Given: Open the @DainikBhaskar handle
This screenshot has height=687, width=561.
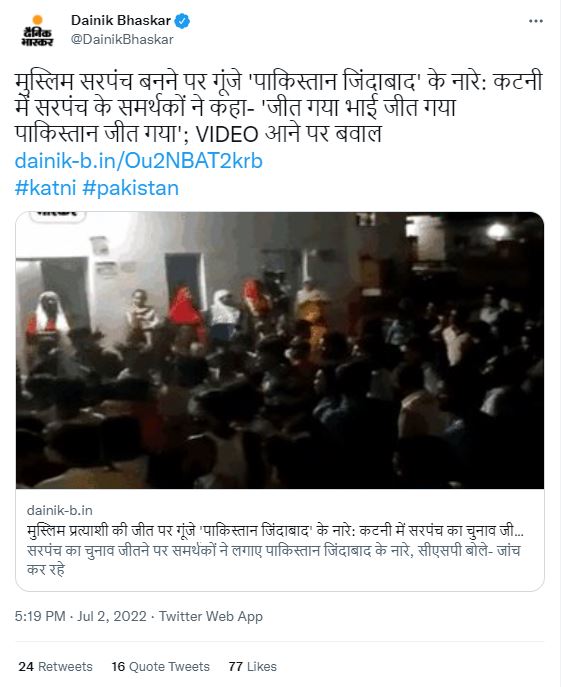Looking at the screenshot, I should click(x=122, y=39).
